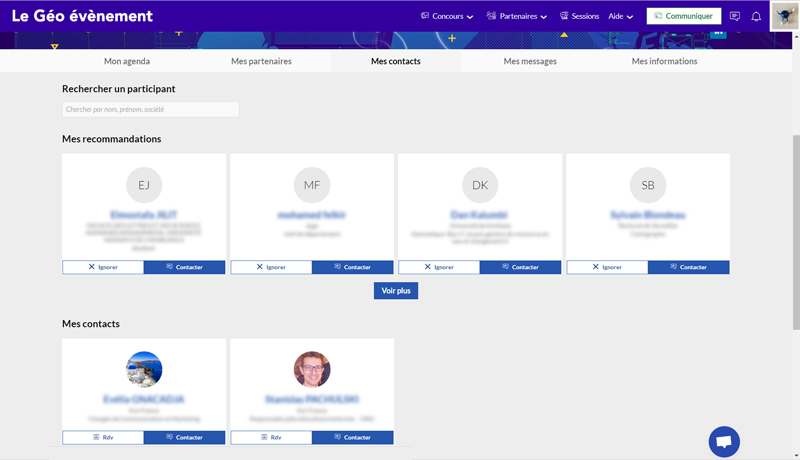Image resolution: width=800 pixels, height=460 pixels.
Task: Open Evélia Gnacadja's profile photo
Action: click(x=144, y=369)
